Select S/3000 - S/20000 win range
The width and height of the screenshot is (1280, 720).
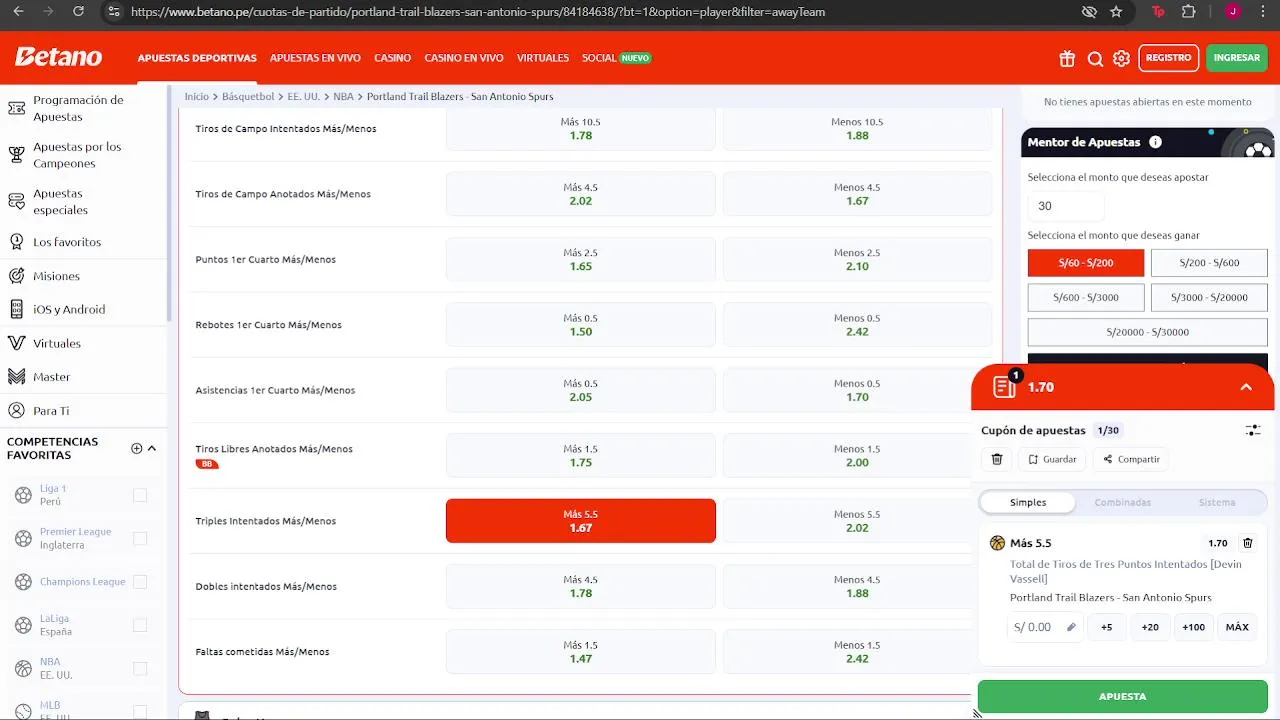point(1209,297)
